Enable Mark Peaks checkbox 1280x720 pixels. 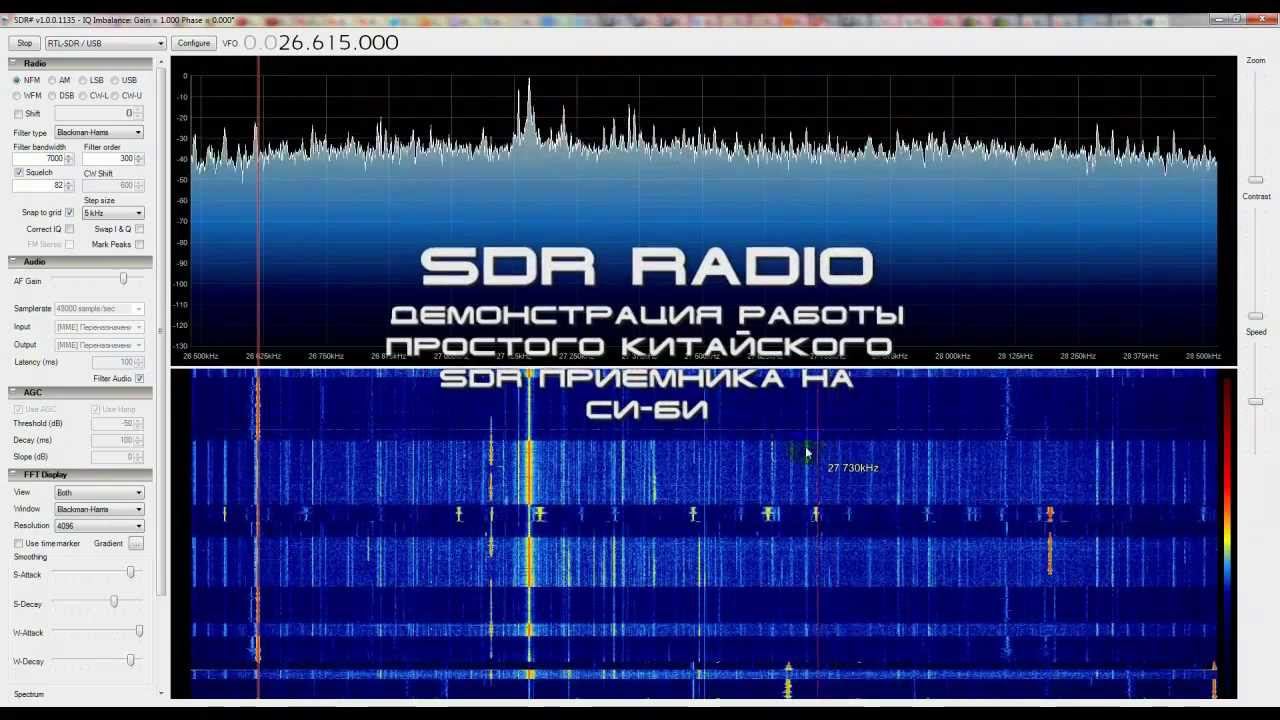pyautogui.click(x=139, y=244)
